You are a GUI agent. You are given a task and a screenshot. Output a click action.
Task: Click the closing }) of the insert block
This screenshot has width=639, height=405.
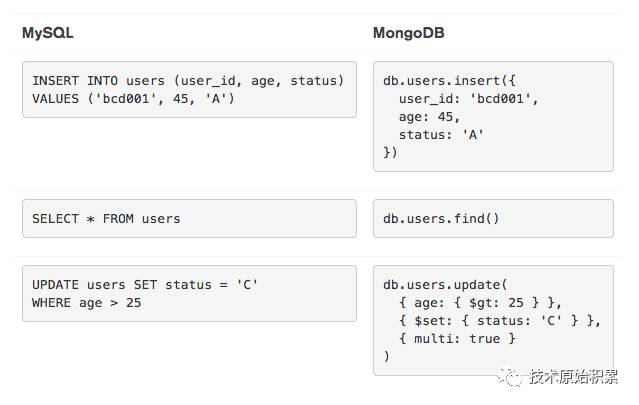pyautogui.click(x=390, y=152)
